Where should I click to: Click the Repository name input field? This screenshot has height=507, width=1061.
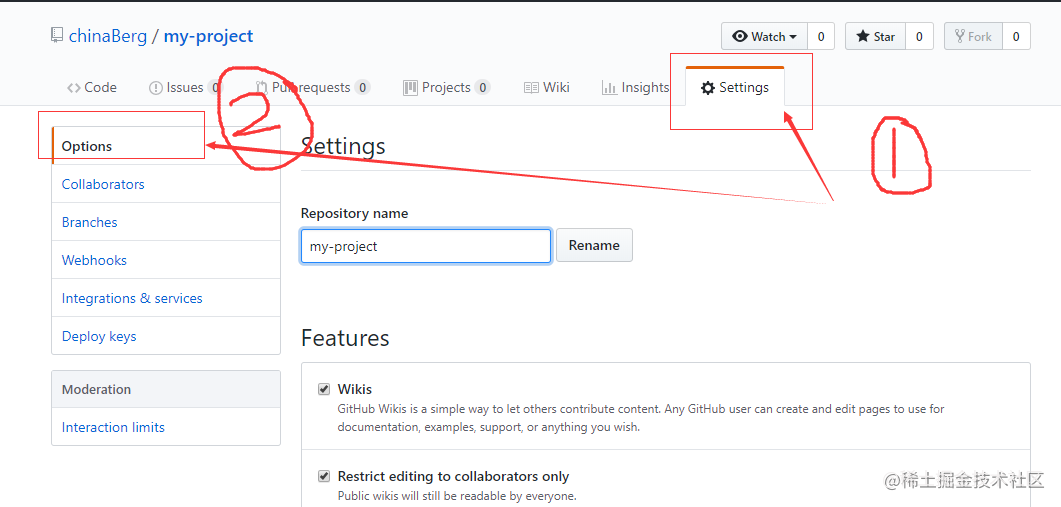426,246
